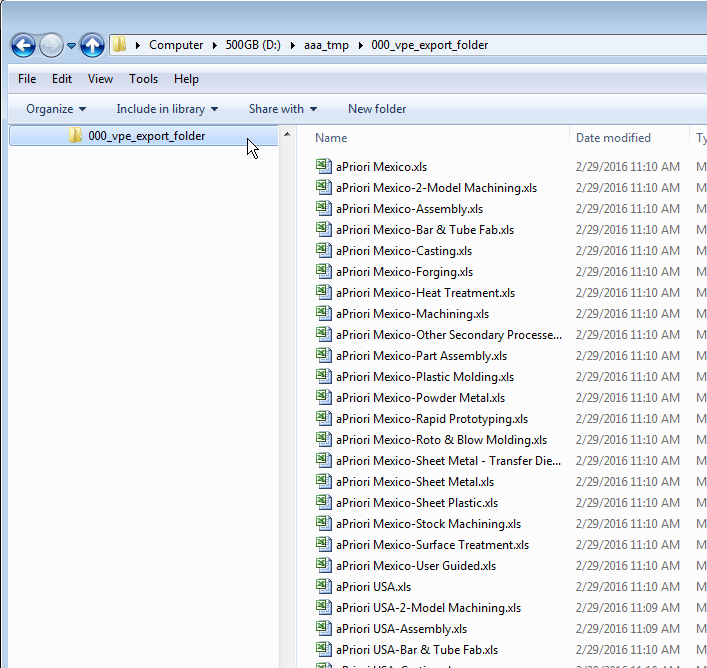Click the Excel icon of aPriori Mexico-Forging.xls

pos(323,271)
